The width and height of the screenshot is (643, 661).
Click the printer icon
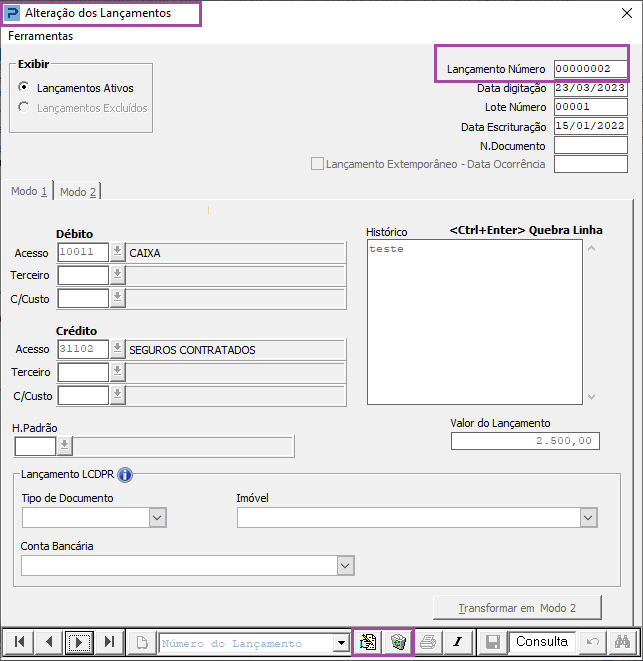[x=428, y=642]
